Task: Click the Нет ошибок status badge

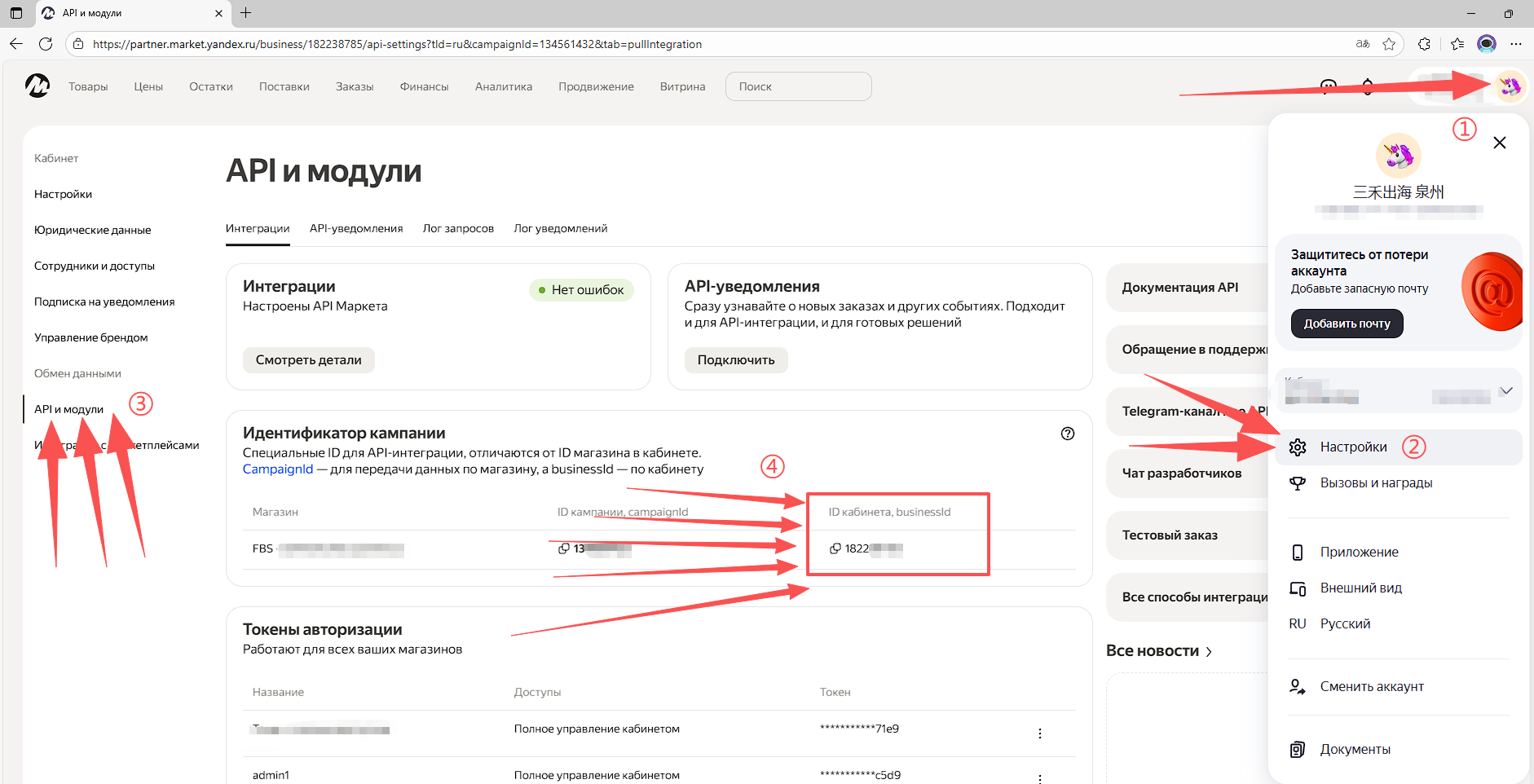Action: tap(581, 289)
